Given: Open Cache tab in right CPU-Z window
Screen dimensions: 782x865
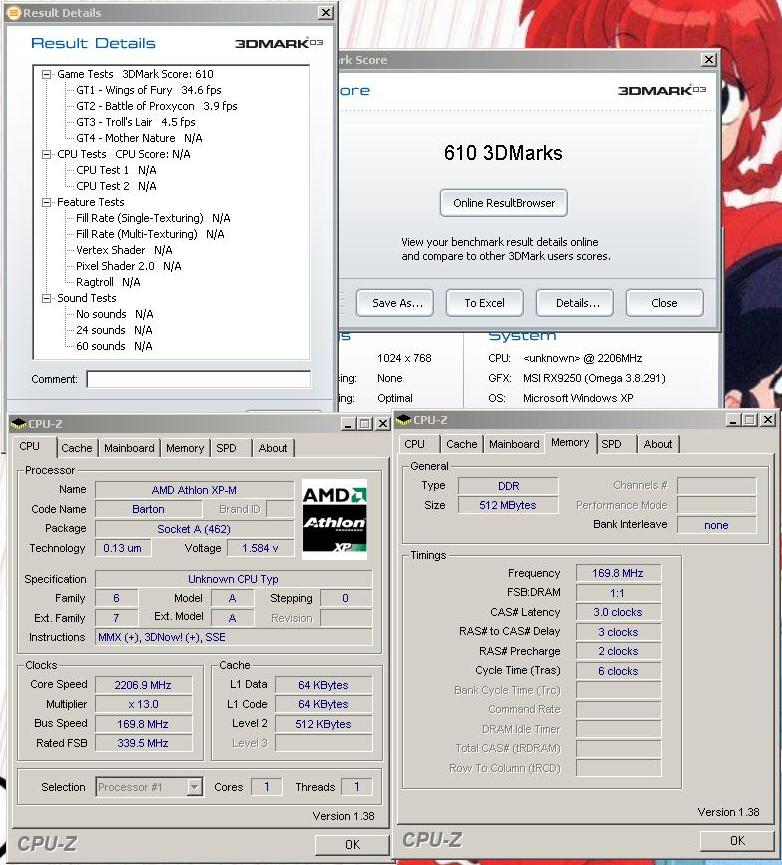Looking at the screenshot, I should [x=462, y=444].
